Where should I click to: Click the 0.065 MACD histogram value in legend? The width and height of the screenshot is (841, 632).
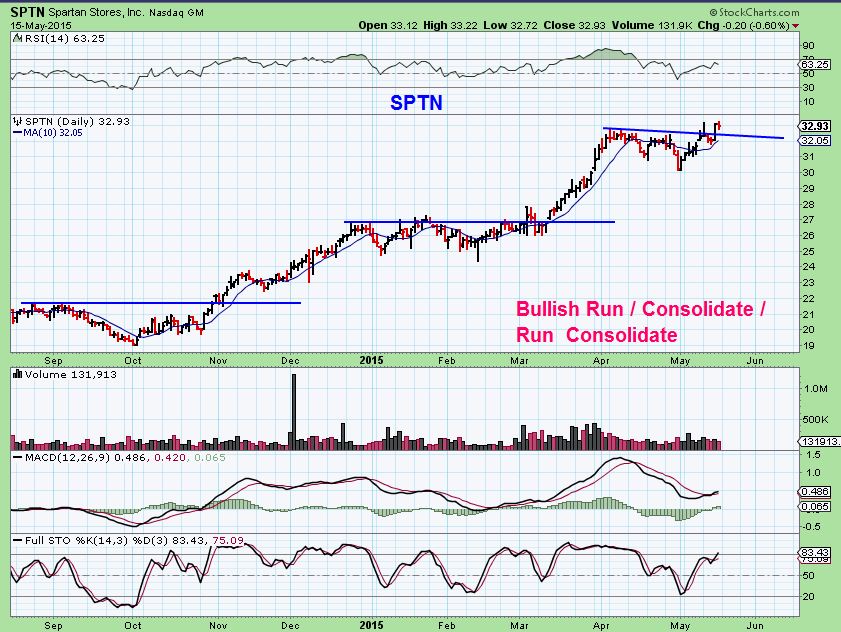210,458
